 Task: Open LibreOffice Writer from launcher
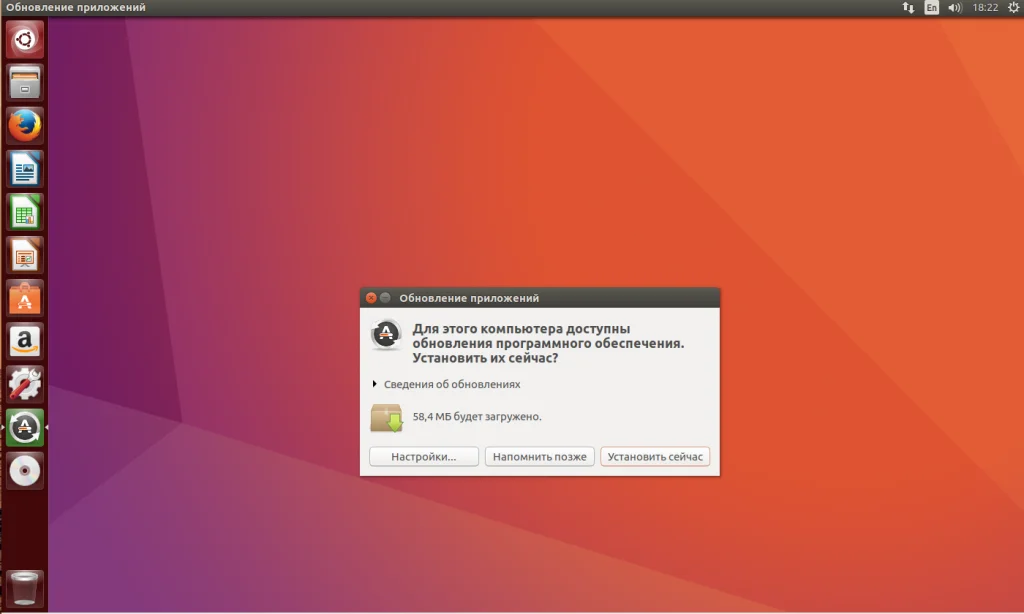click(25, 169)
